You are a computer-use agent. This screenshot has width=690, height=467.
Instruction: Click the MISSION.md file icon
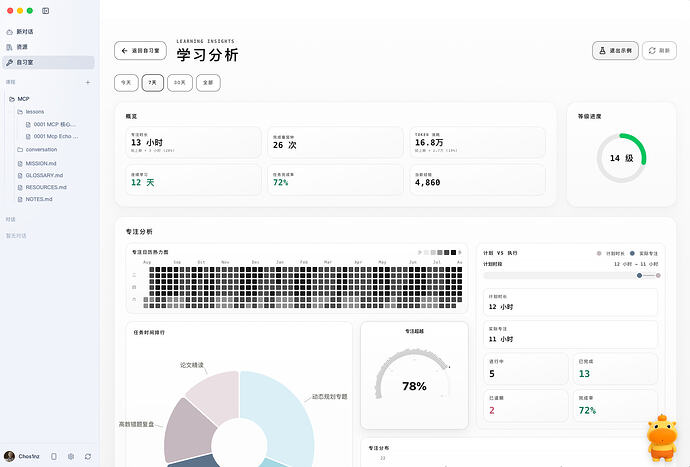tap(20, 163)
